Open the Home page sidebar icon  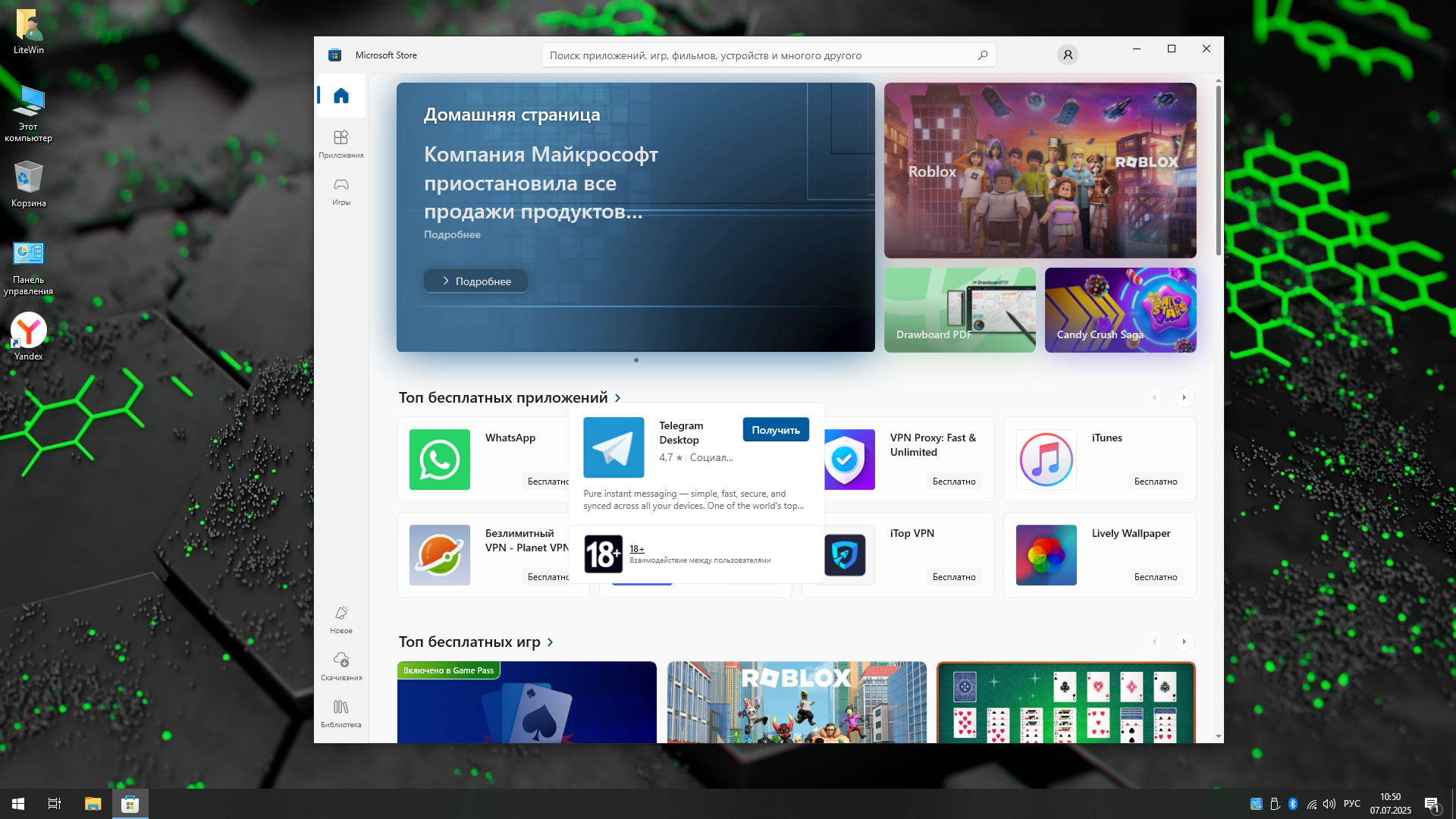pos(341,96)
